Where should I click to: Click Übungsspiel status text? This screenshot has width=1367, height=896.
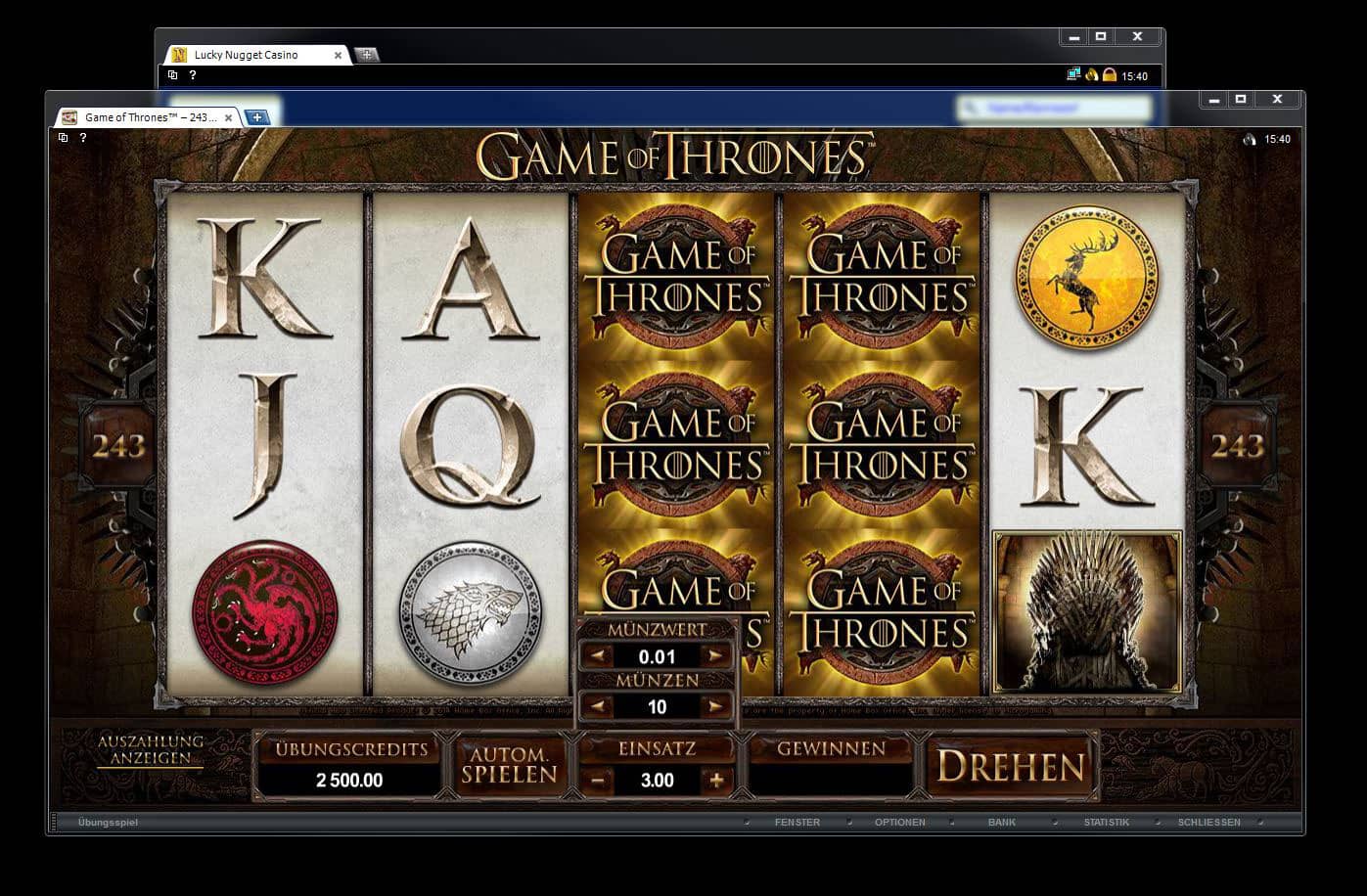pyautogui.click(x=108, y=823)
